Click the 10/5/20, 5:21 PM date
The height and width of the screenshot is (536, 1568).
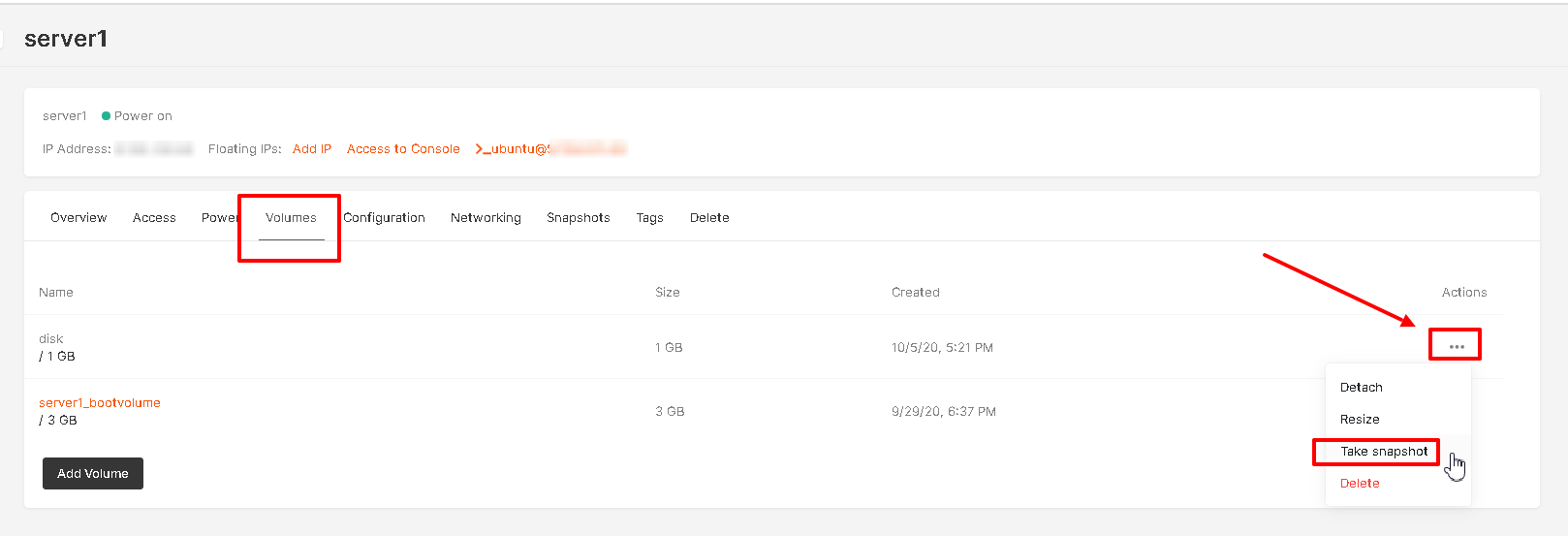[x=942, y=347]
